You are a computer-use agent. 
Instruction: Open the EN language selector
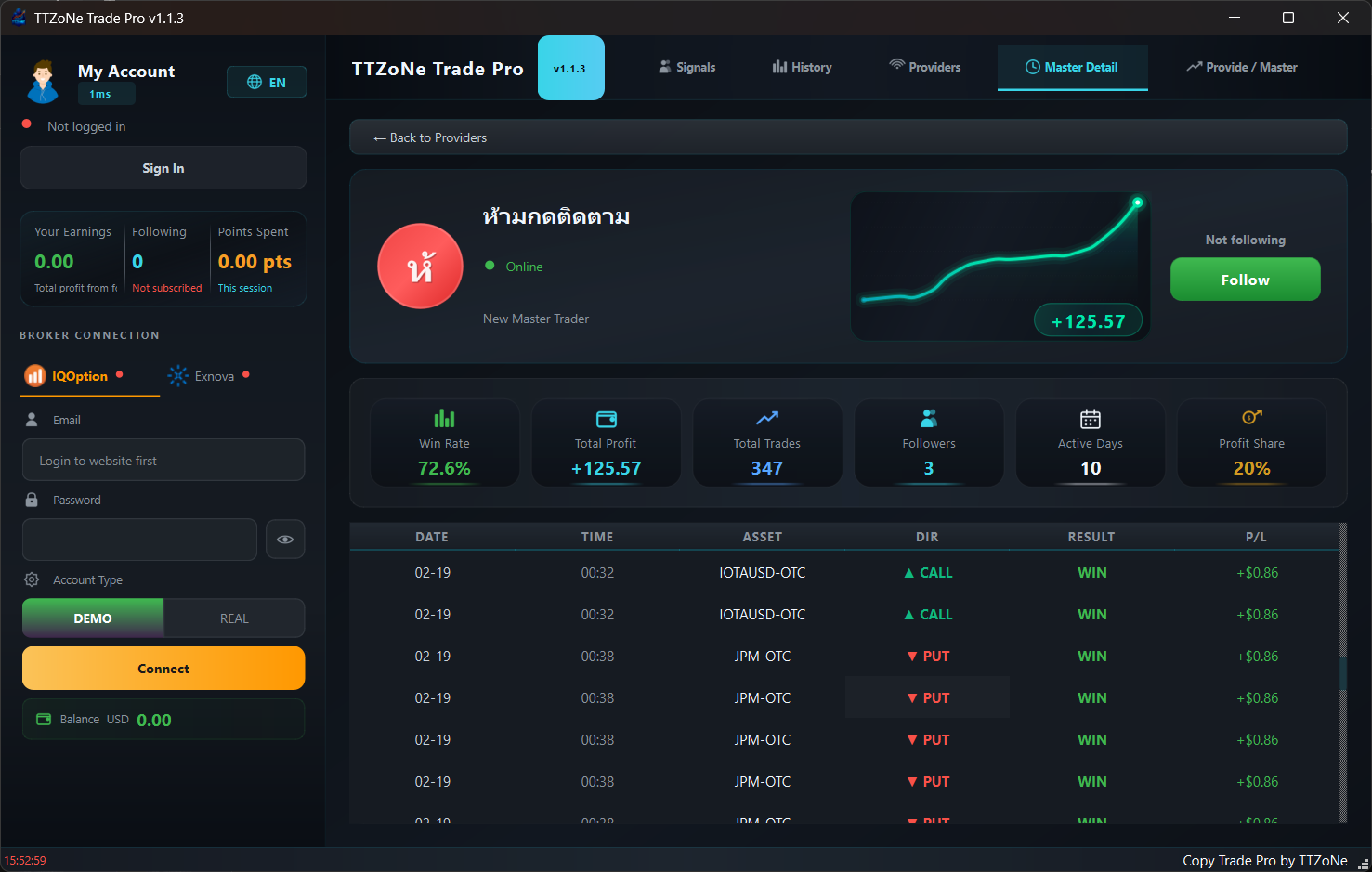coord(267,82)
